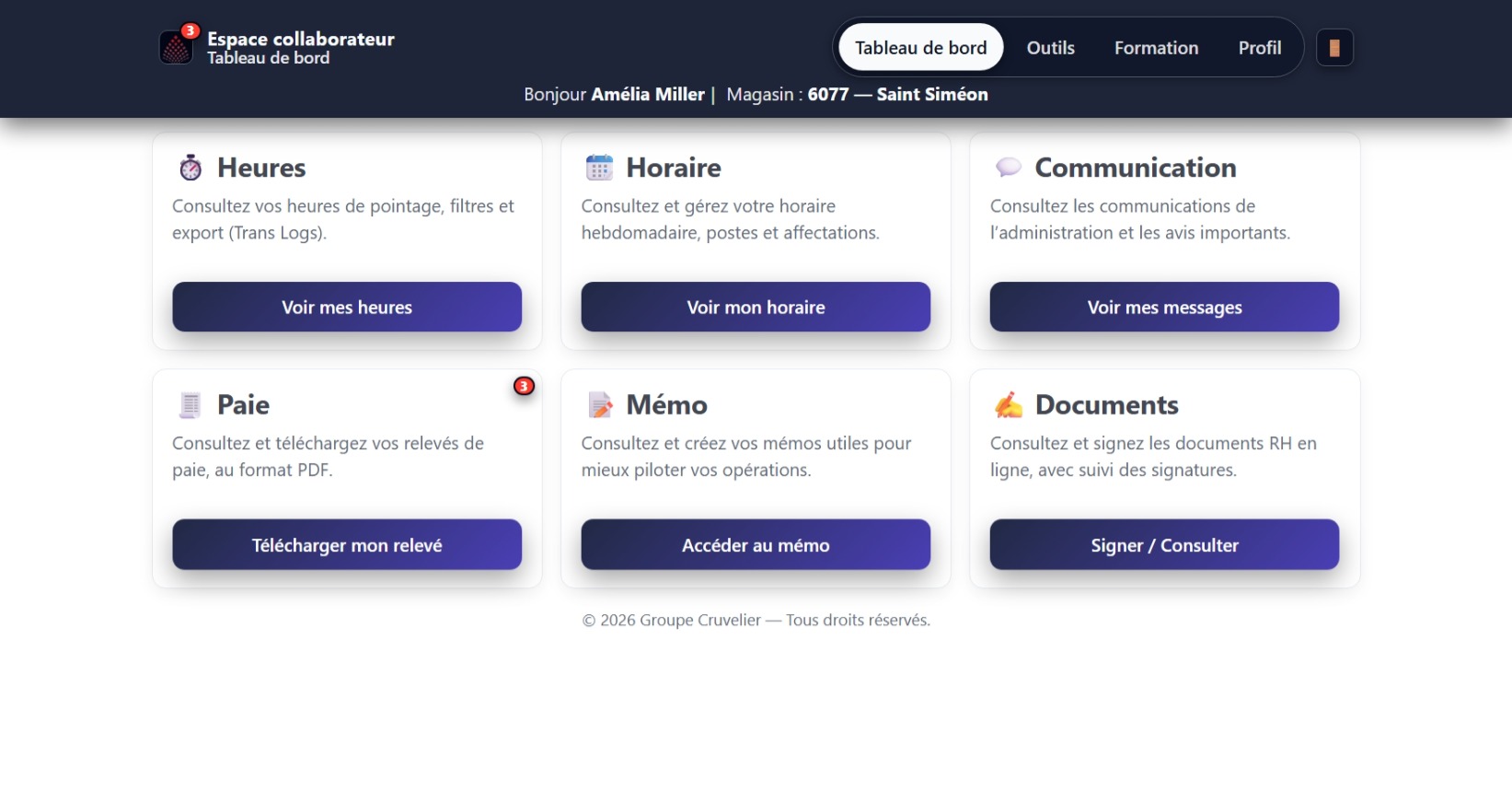
Task: Click the payslip icon beside Paie
Action: (190, 404)
